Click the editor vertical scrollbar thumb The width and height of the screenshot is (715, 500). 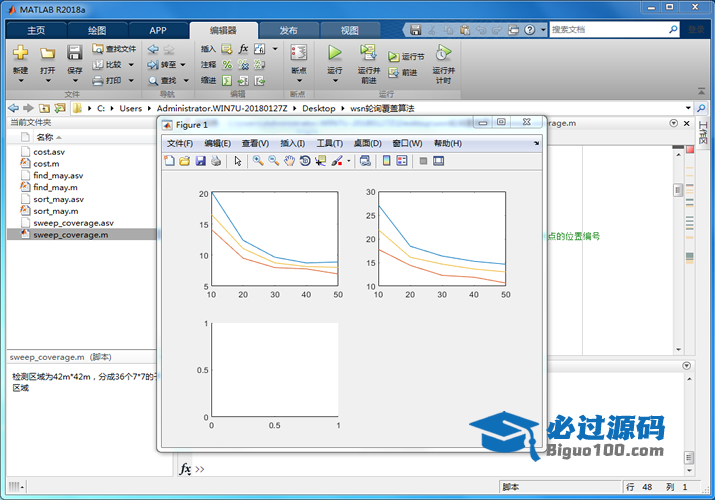[678, 190]
